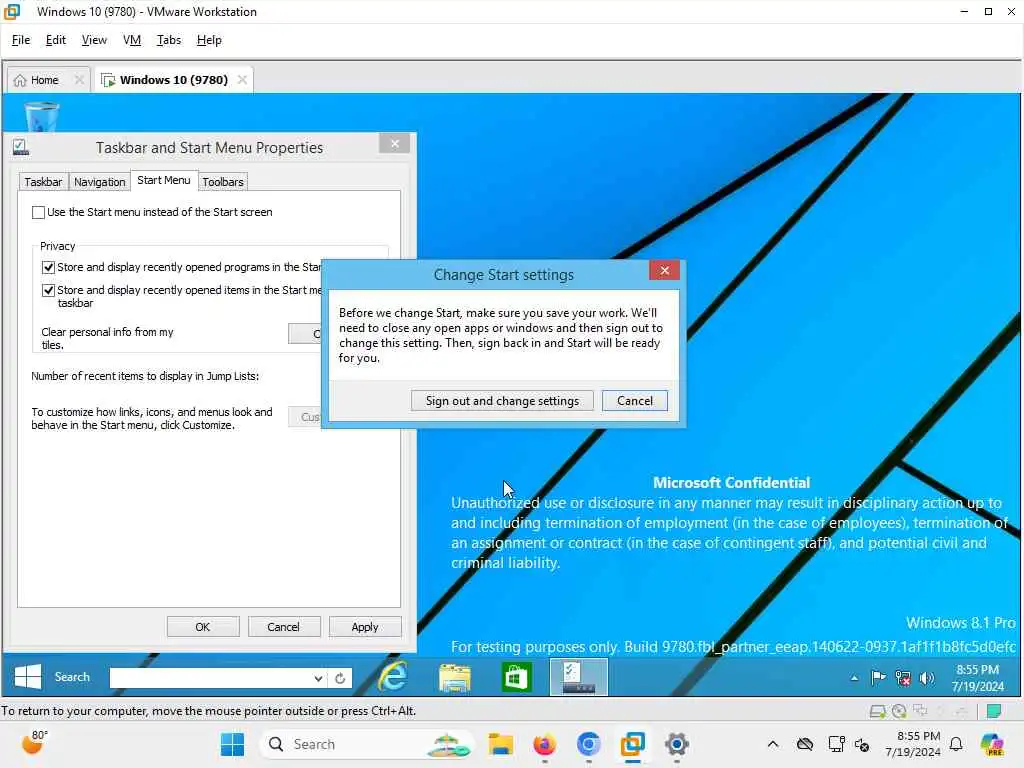Click the partly hidden Clear personal info button
The width and height of the screenshot is (1024, 768).
point(305,334)
